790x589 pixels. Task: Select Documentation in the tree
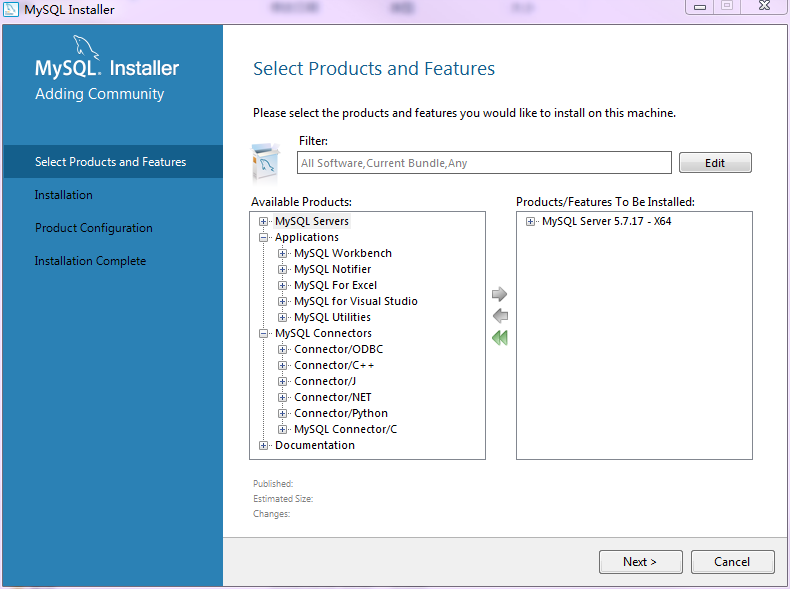(x=315, y=445)
